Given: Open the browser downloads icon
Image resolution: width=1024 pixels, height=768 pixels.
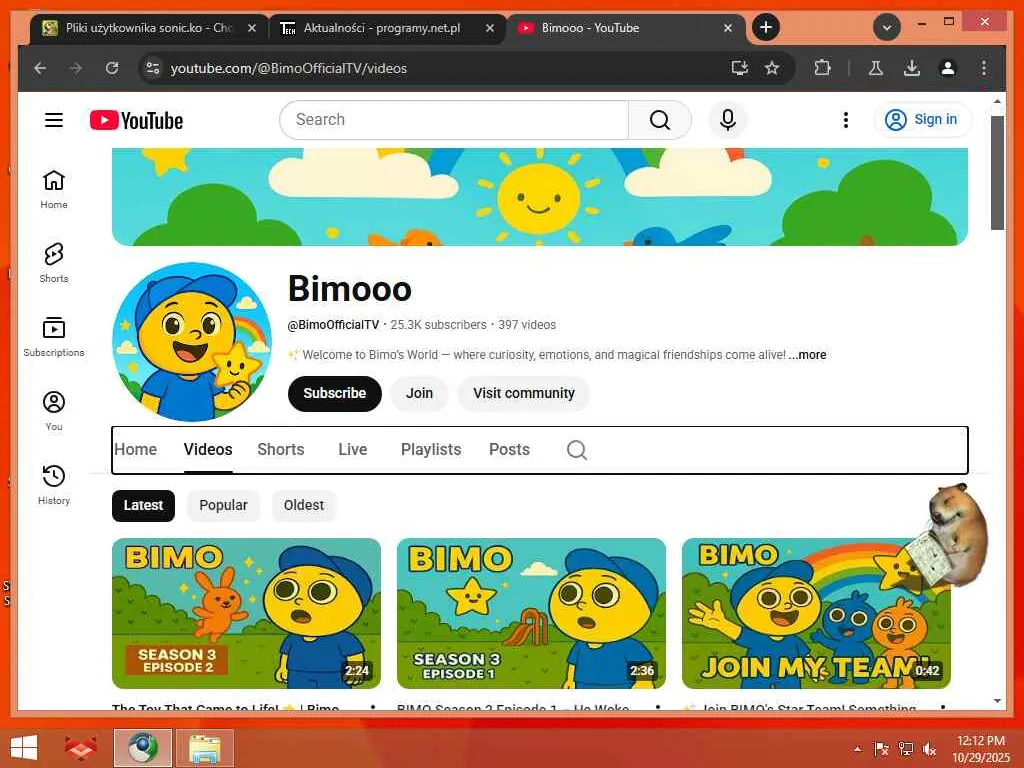Looking at the screenshot, I should tap(912, 68).
